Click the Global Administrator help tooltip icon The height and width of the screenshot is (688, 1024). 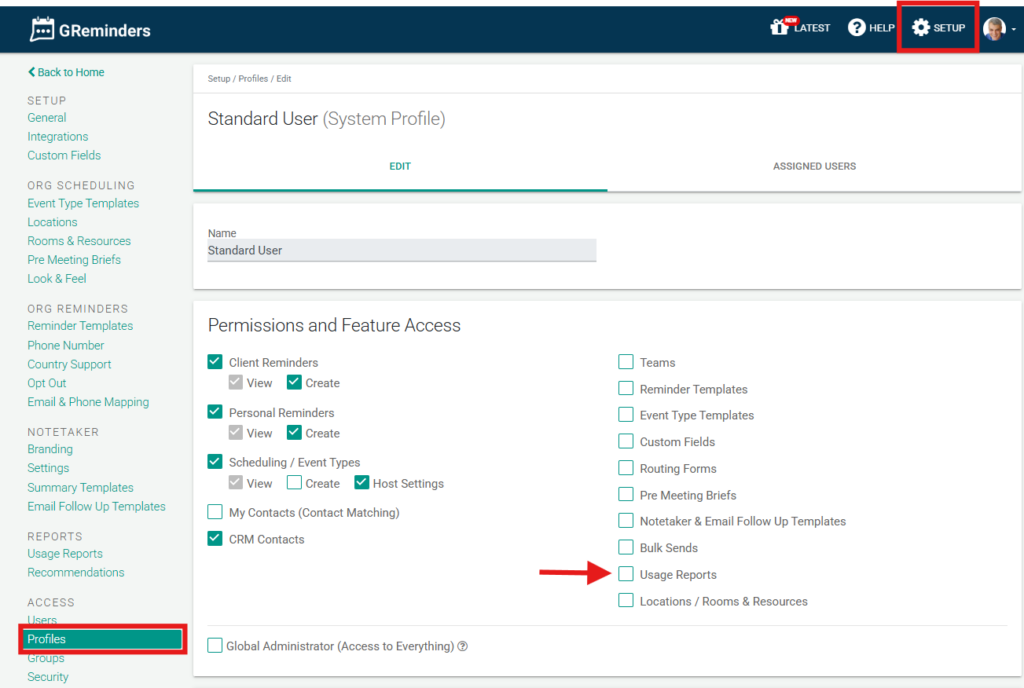(463, 647)
